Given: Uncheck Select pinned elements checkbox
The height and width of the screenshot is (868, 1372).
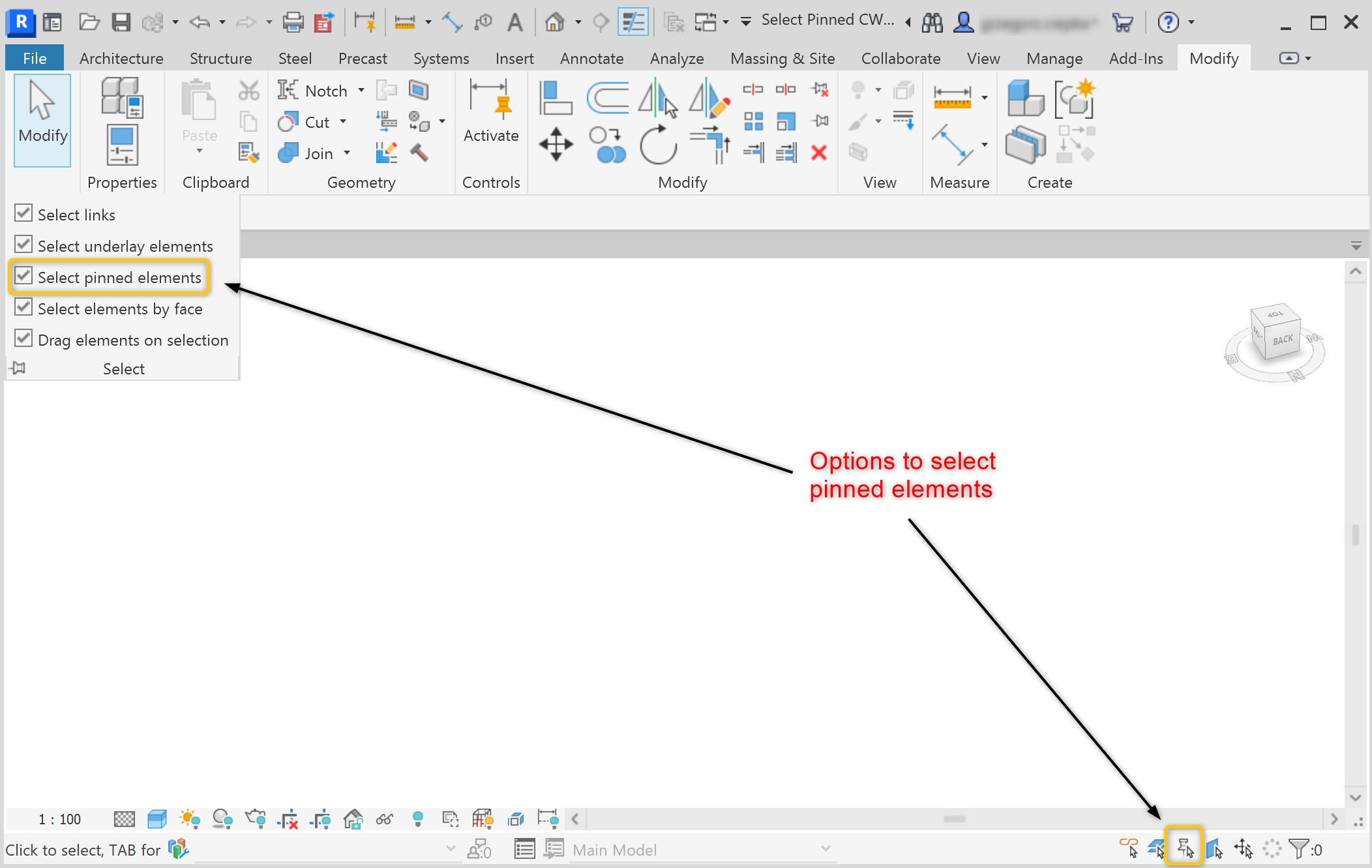Looking at the screenshot, I should [23, 276].
